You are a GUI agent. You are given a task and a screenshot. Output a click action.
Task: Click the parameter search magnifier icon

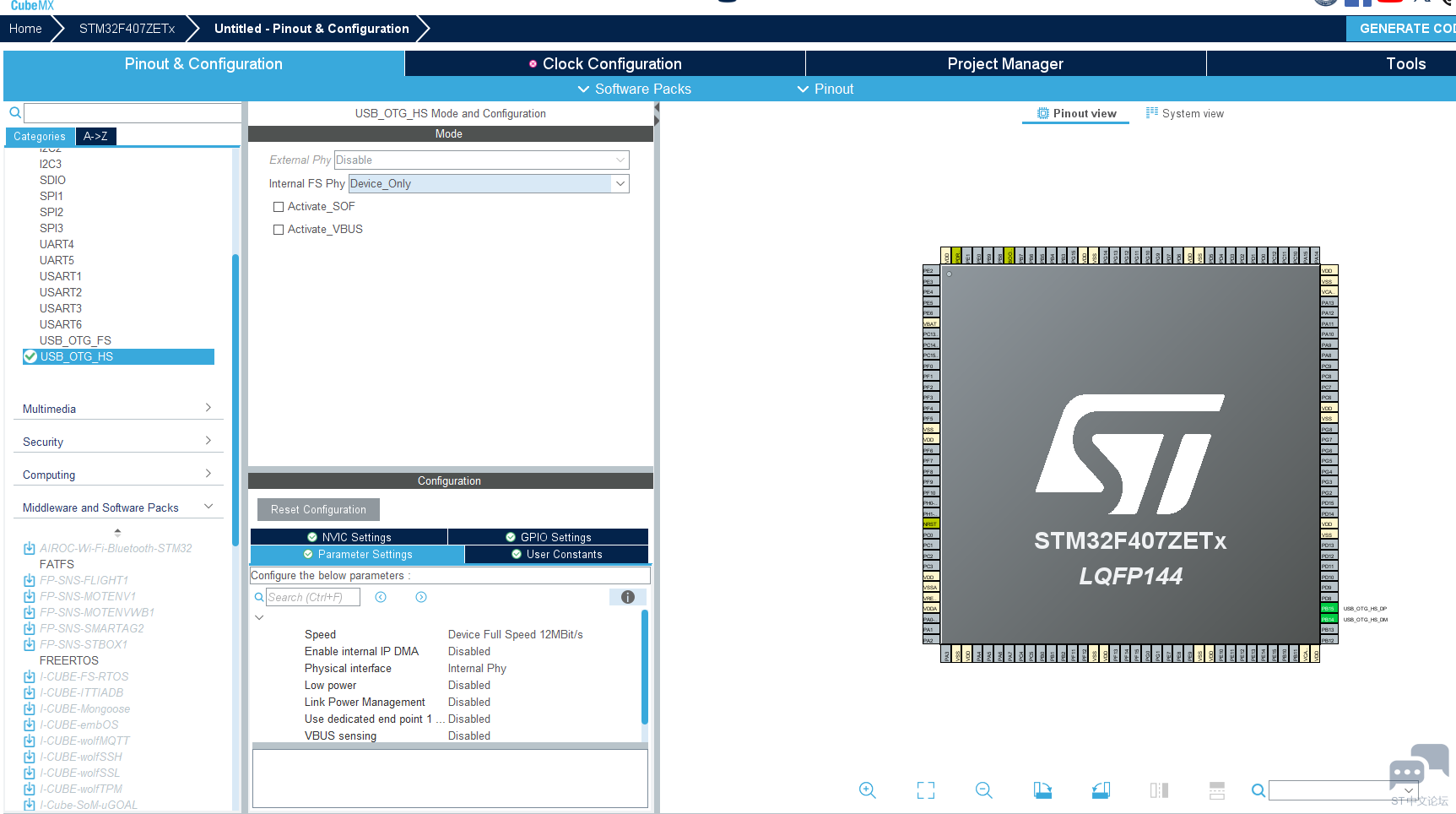(x=259, y=597)
